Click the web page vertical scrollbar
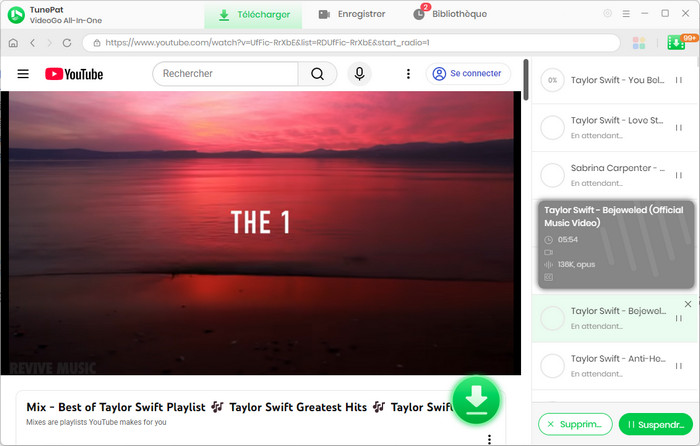Image resolution: width=700 pixels, height=446 pixels. coord(526,79)
